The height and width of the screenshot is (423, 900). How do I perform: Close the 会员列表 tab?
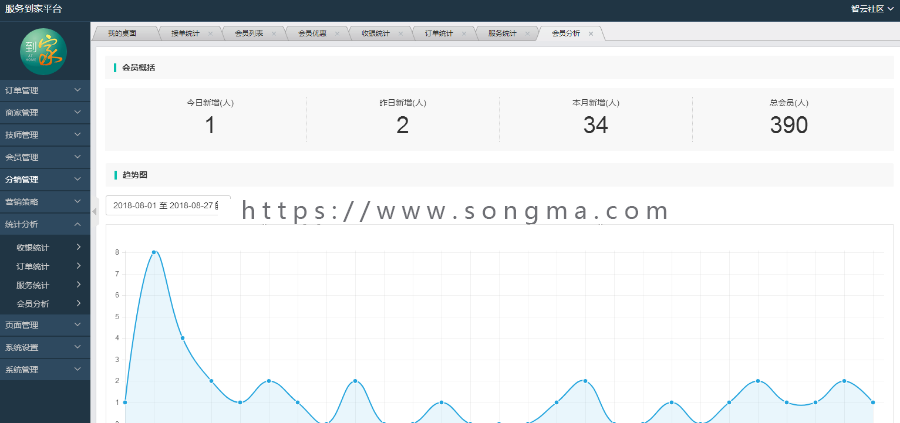(x=274, y=34)
